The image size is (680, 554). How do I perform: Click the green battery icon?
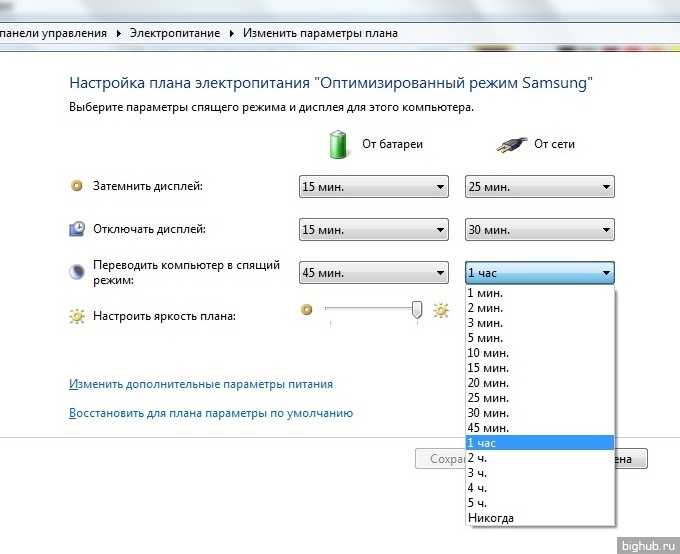pyautogui.click(x=338, y=144)
